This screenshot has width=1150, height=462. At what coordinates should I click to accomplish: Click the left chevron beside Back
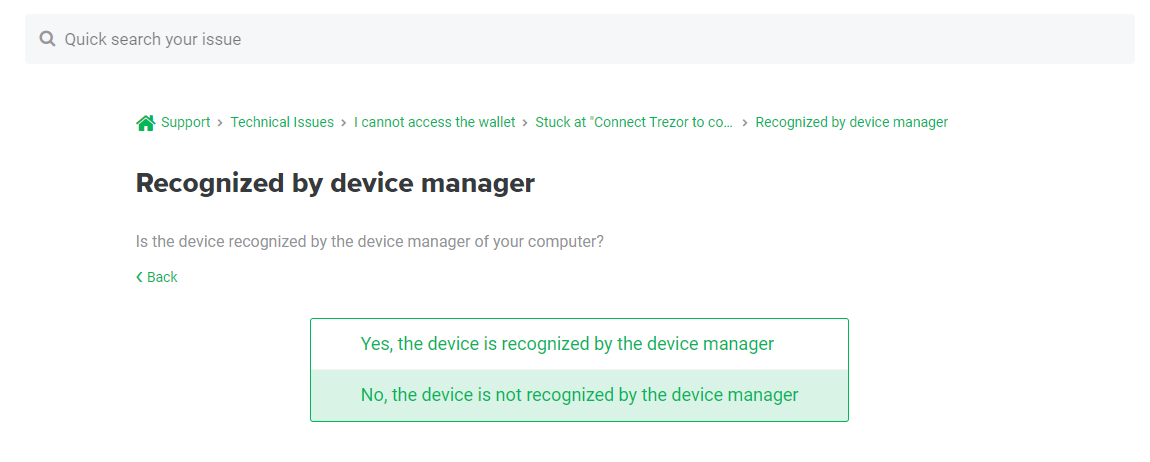tap(139, 277)
